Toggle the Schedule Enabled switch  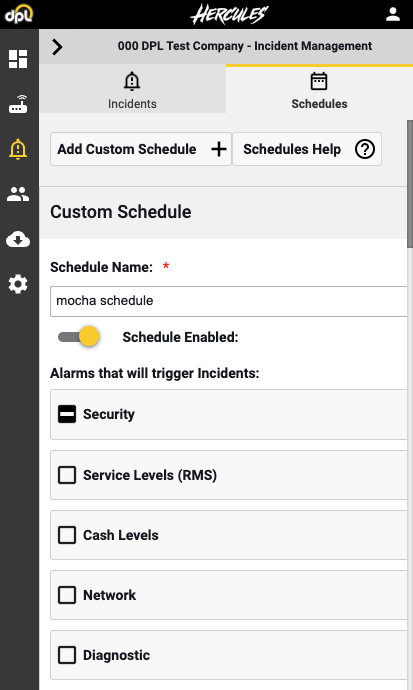point(79,337)
